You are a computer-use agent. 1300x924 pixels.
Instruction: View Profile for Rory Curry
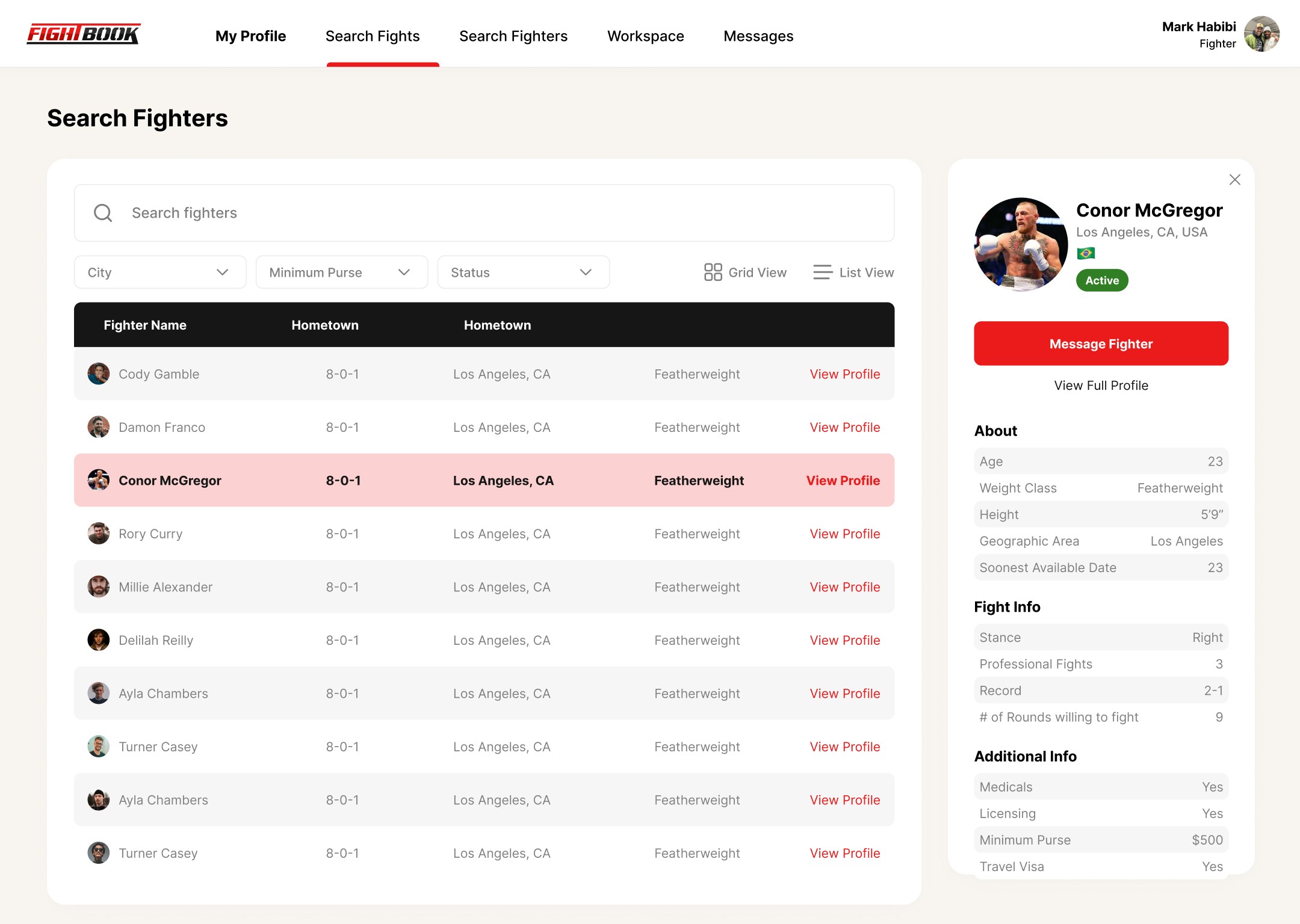pos(845,534)
